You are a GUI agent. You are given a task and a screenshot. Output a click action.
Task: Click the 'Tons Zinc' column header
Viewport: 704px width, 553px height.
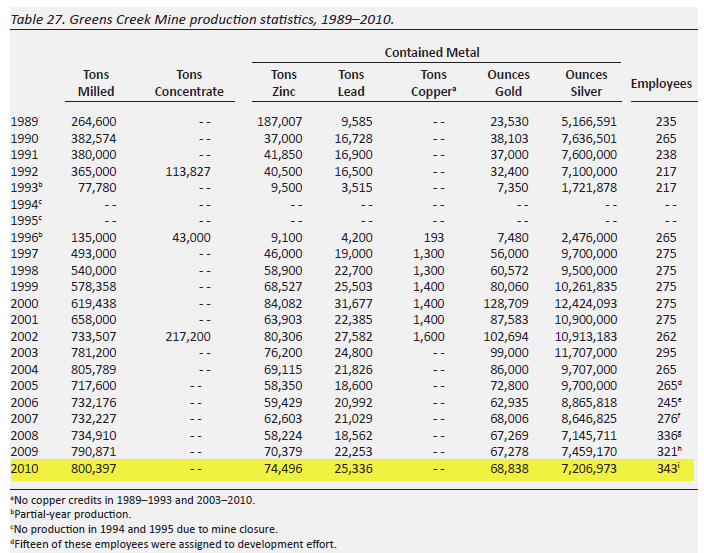pos(284,83)
